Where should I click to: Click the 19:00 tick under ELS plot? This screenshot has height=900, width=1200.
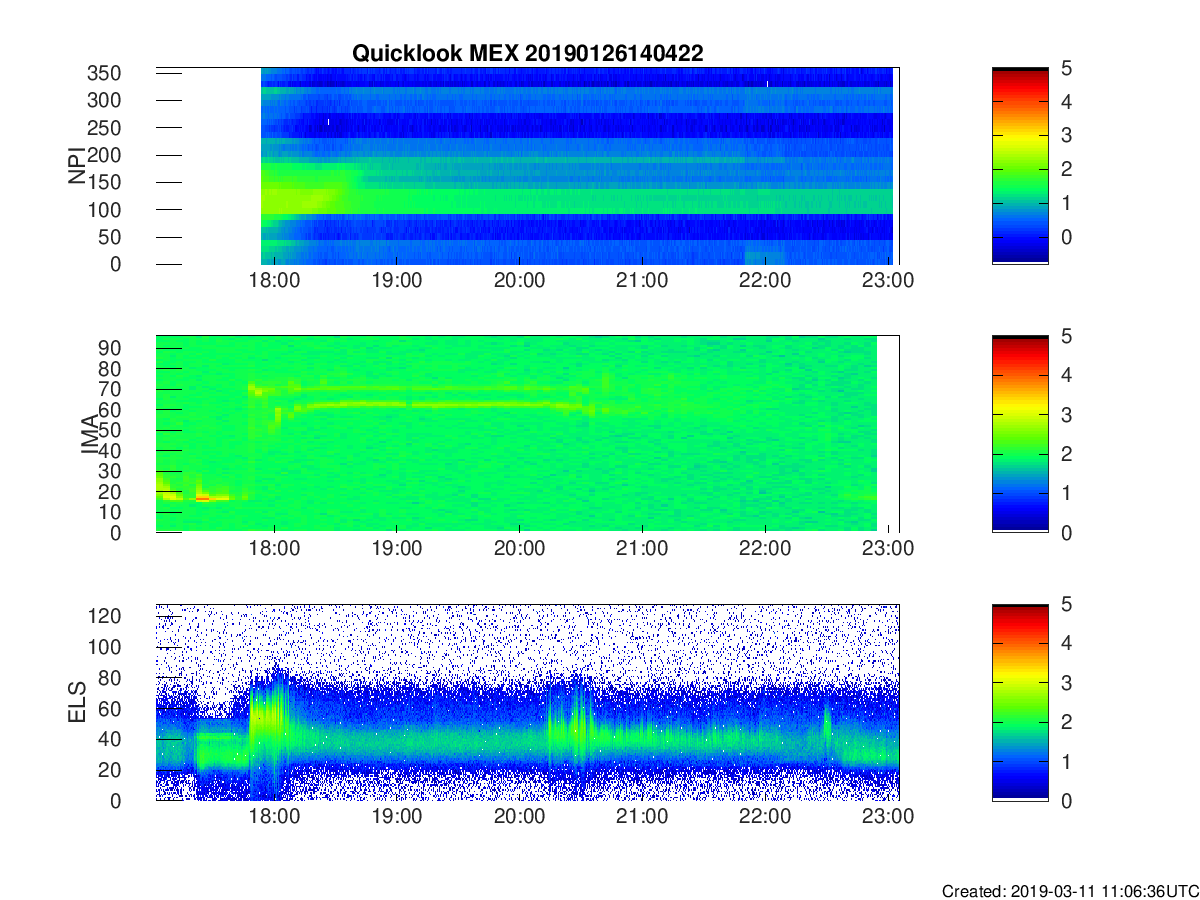click(397, 817)
